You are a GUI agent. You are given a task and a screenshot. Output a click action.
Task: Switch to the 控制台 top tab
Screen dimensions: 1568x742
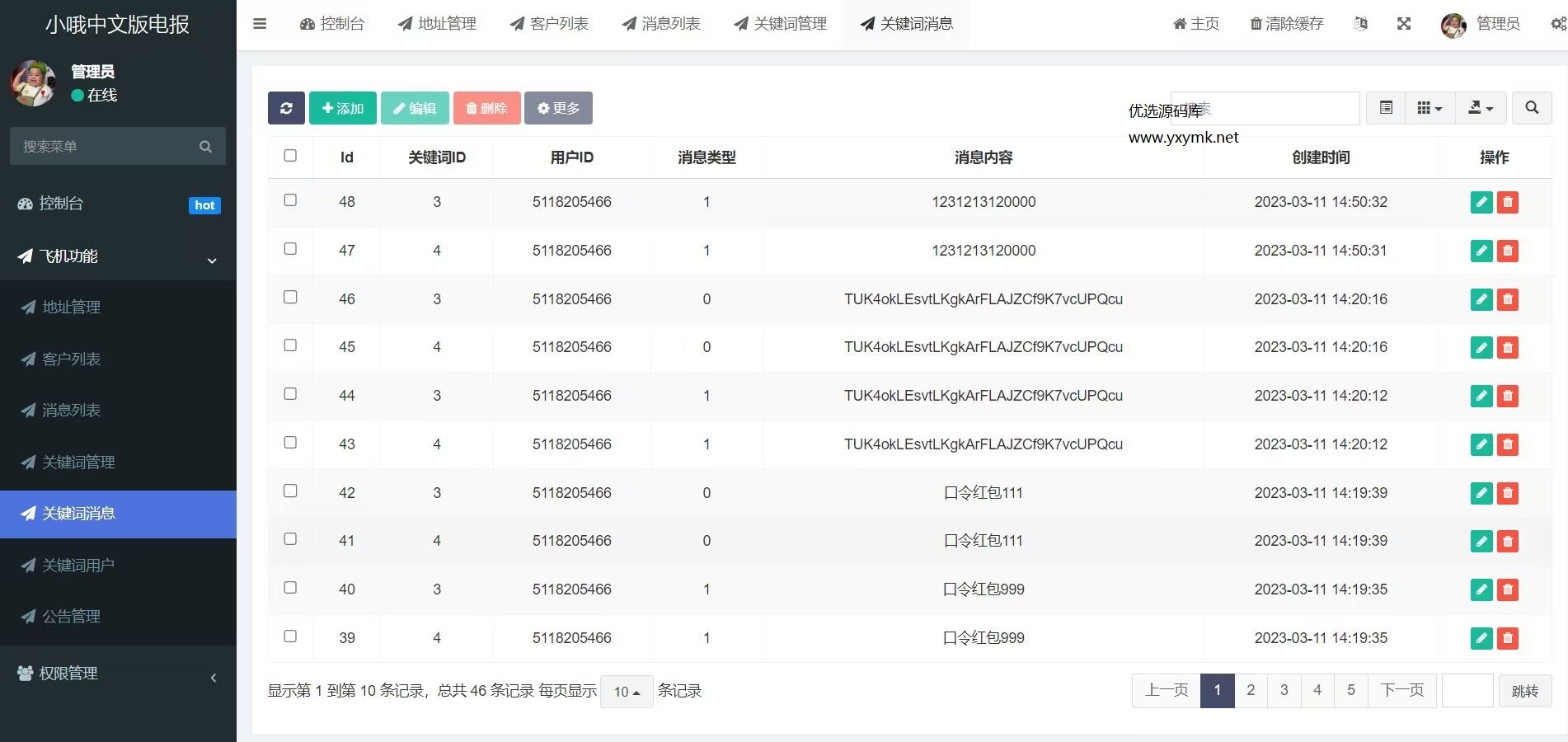pyautogui.click(x=332, y=24)
